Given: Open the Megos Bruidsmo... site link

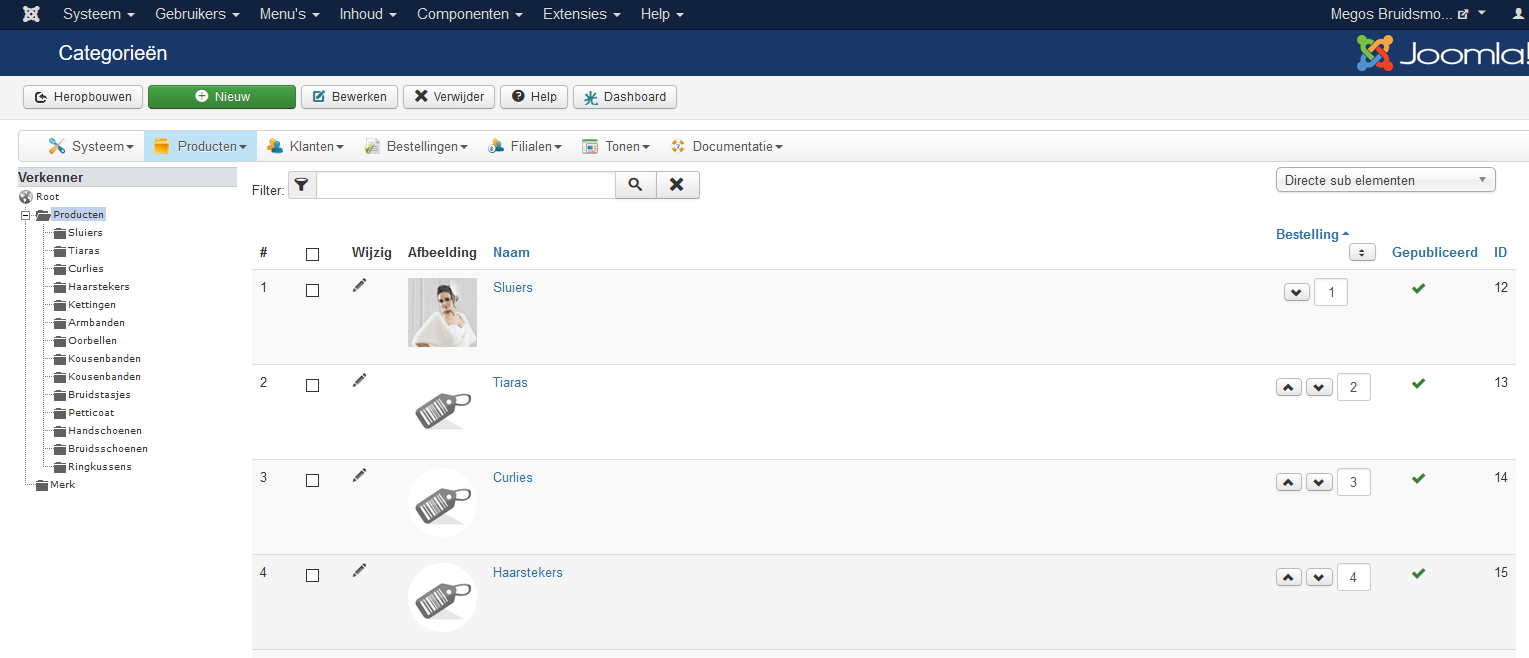Looking at the screenshot, I should pyautogui.click(x=1400, y=14).
